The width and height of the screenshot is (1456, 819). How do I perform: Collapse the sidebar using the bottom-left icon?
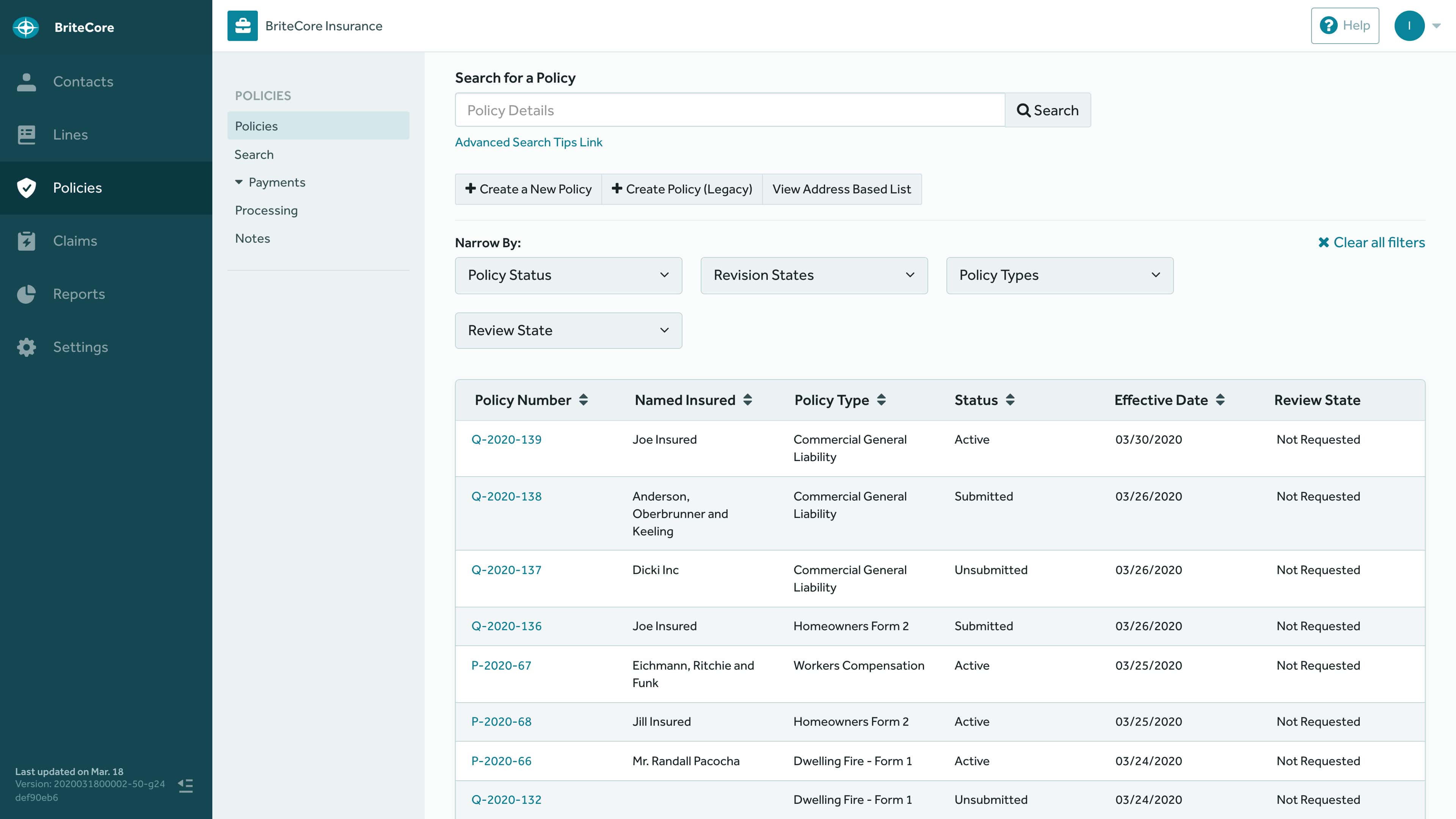[x=185, y=784]
